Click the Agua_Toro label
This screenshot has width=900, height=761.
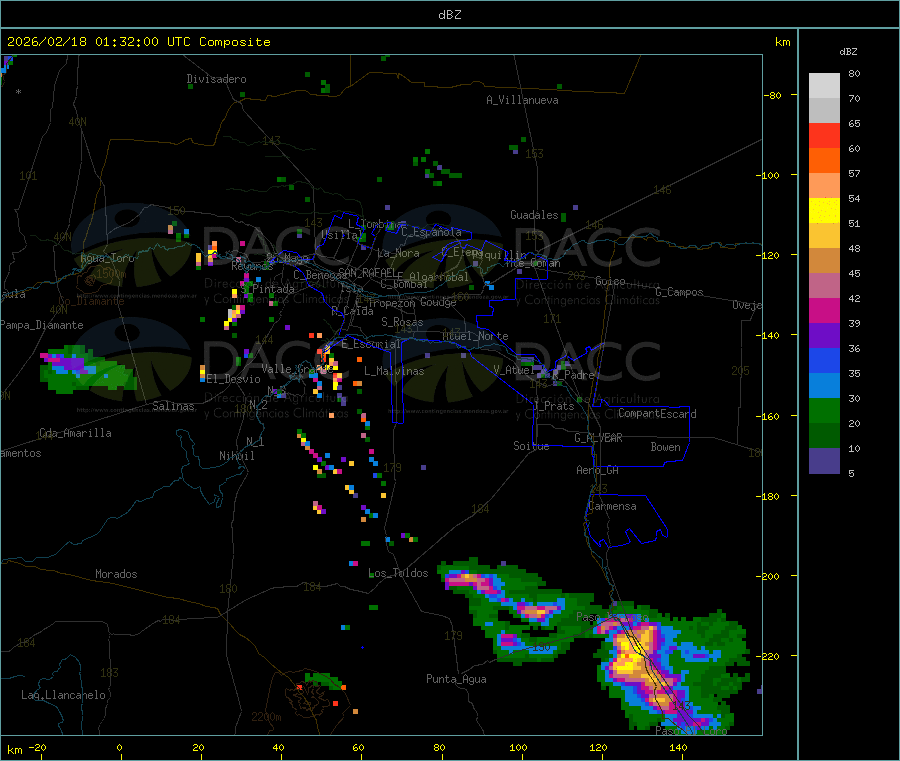[x=107, y=258]
